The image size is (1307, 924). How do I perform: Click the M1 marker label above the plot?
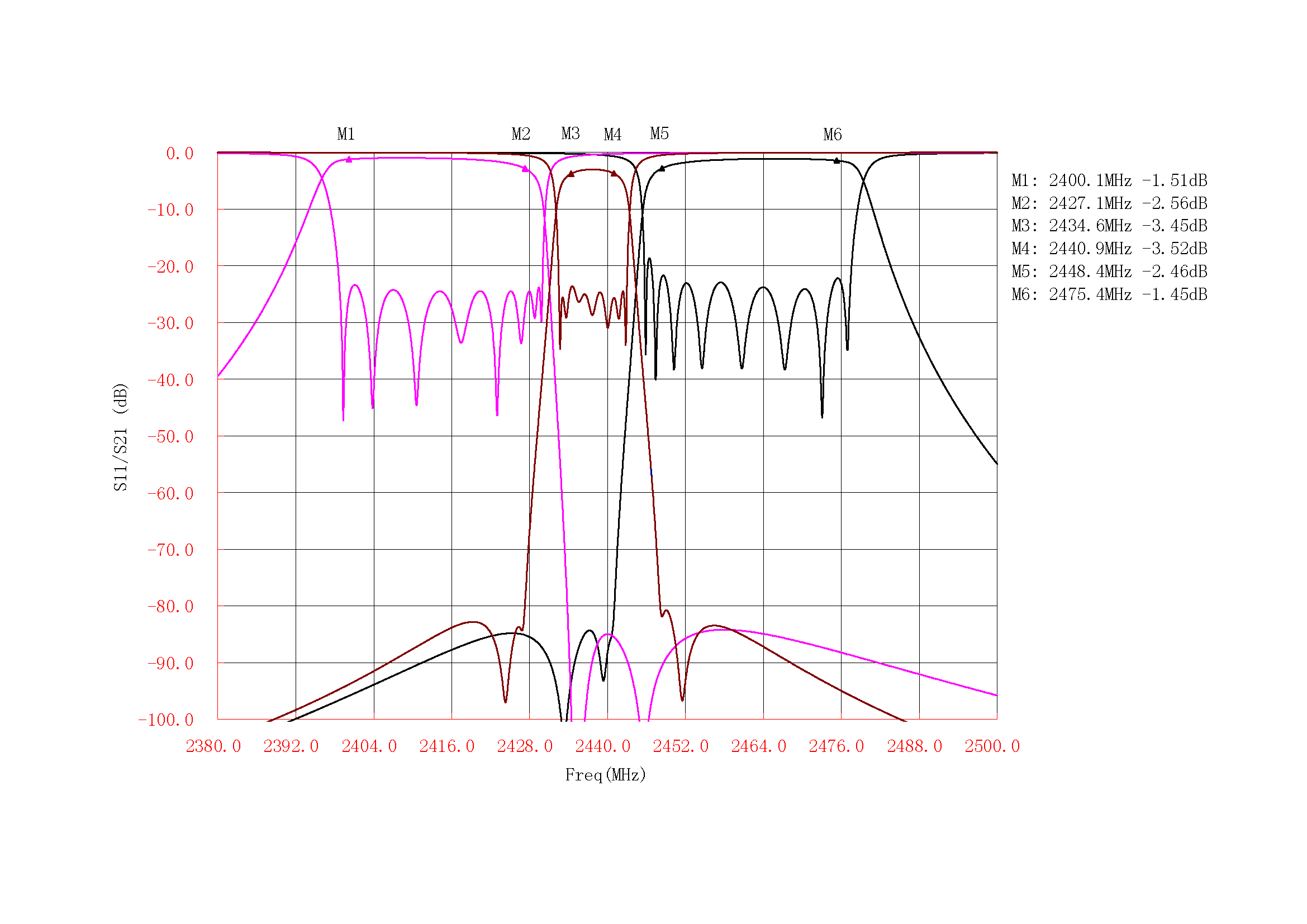pos(346,134)
